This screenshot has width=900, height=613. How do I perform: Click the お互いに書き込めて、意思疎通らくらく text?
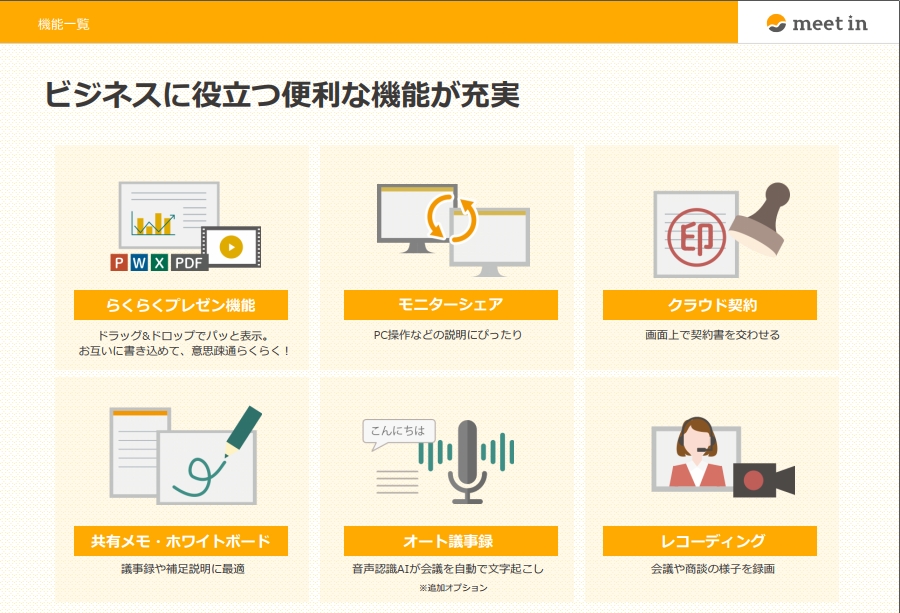point(184,351)
